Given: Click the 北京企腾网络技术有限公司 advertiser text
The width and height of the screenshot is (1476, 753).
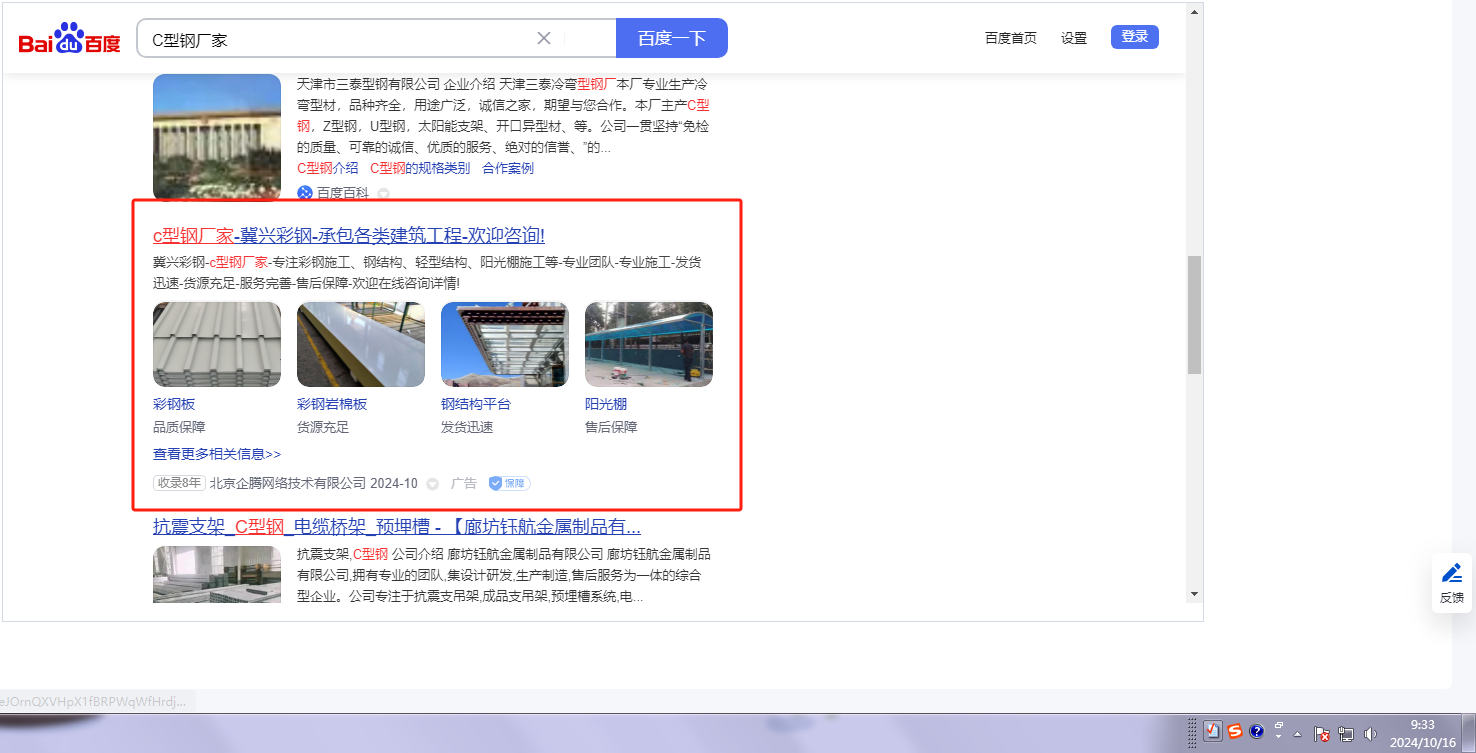Looking at the screenshot, I should tap(288, 483).
